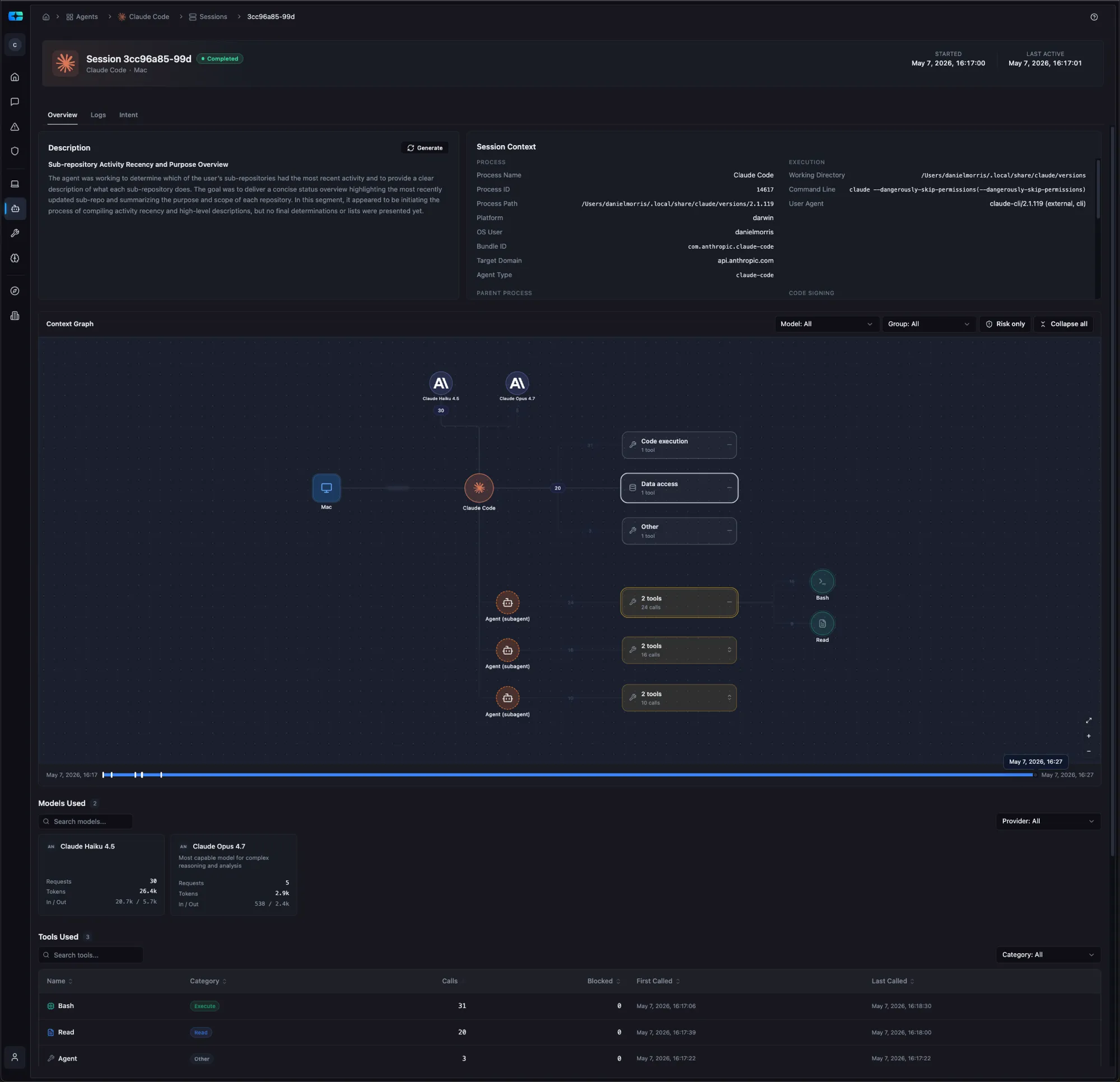The image size is (1120, 1082).
Task: Select the Mac device node in the graph
Action: 326,488
